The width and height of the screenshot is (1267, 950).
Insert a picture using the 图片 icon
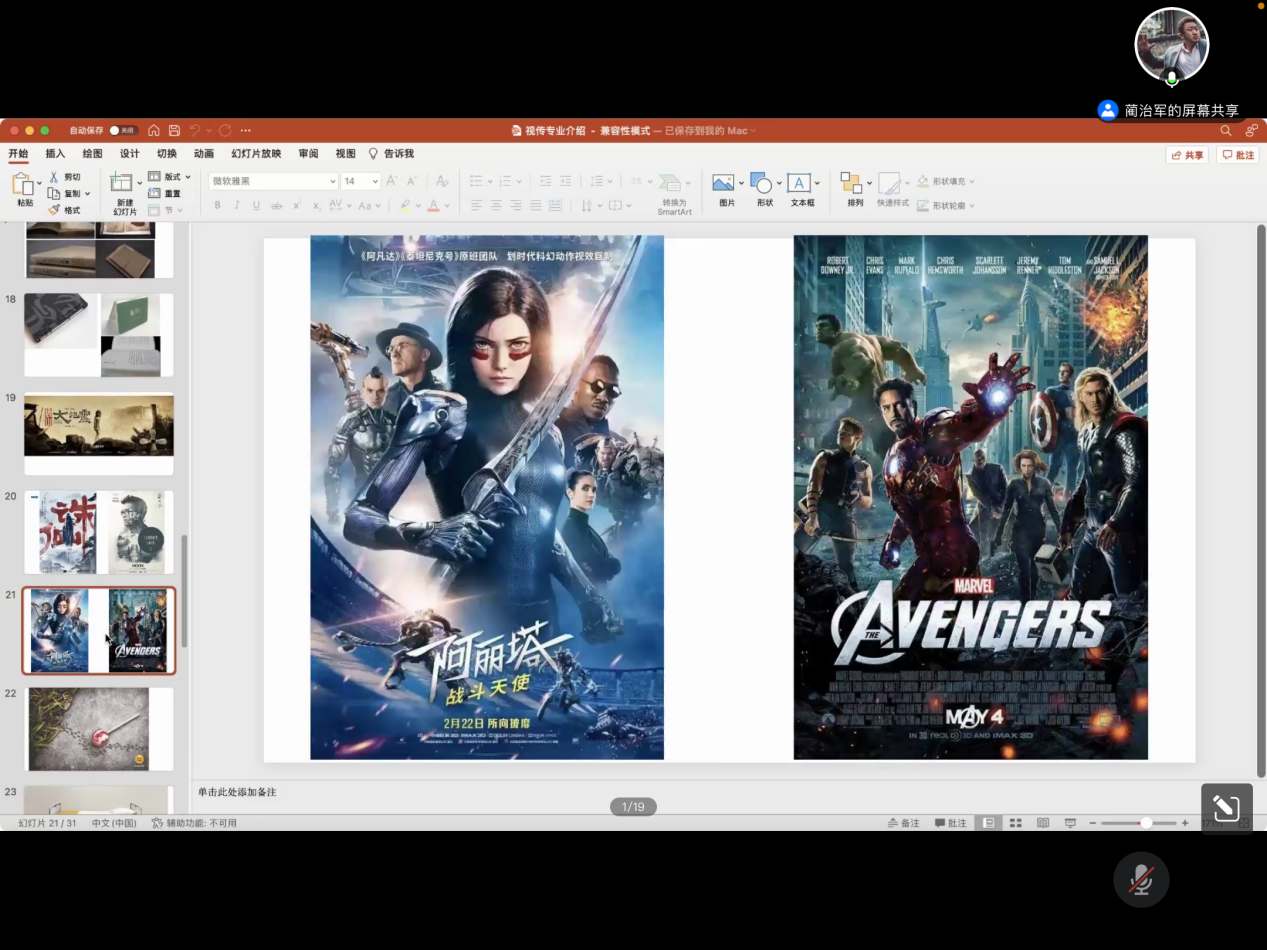[723, 183]
